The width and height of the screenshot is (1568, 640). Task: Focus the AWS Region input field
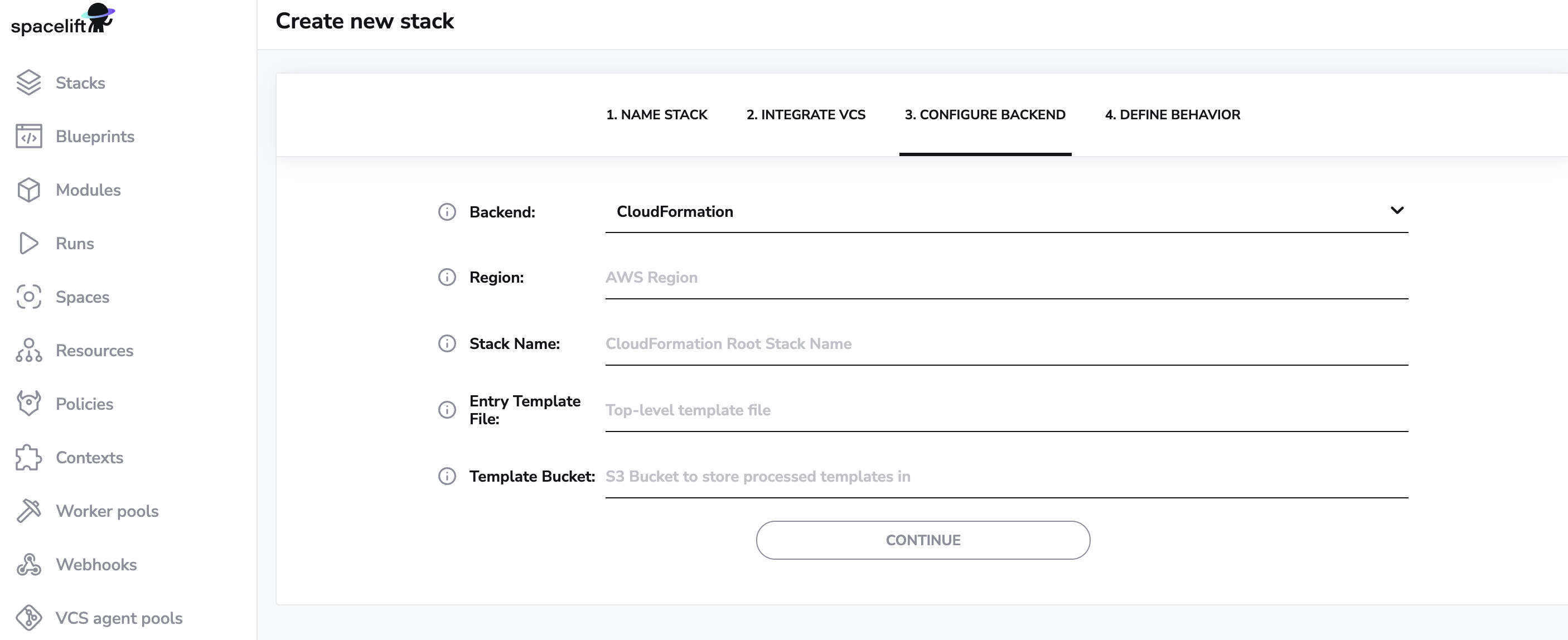coord(1006,278)
